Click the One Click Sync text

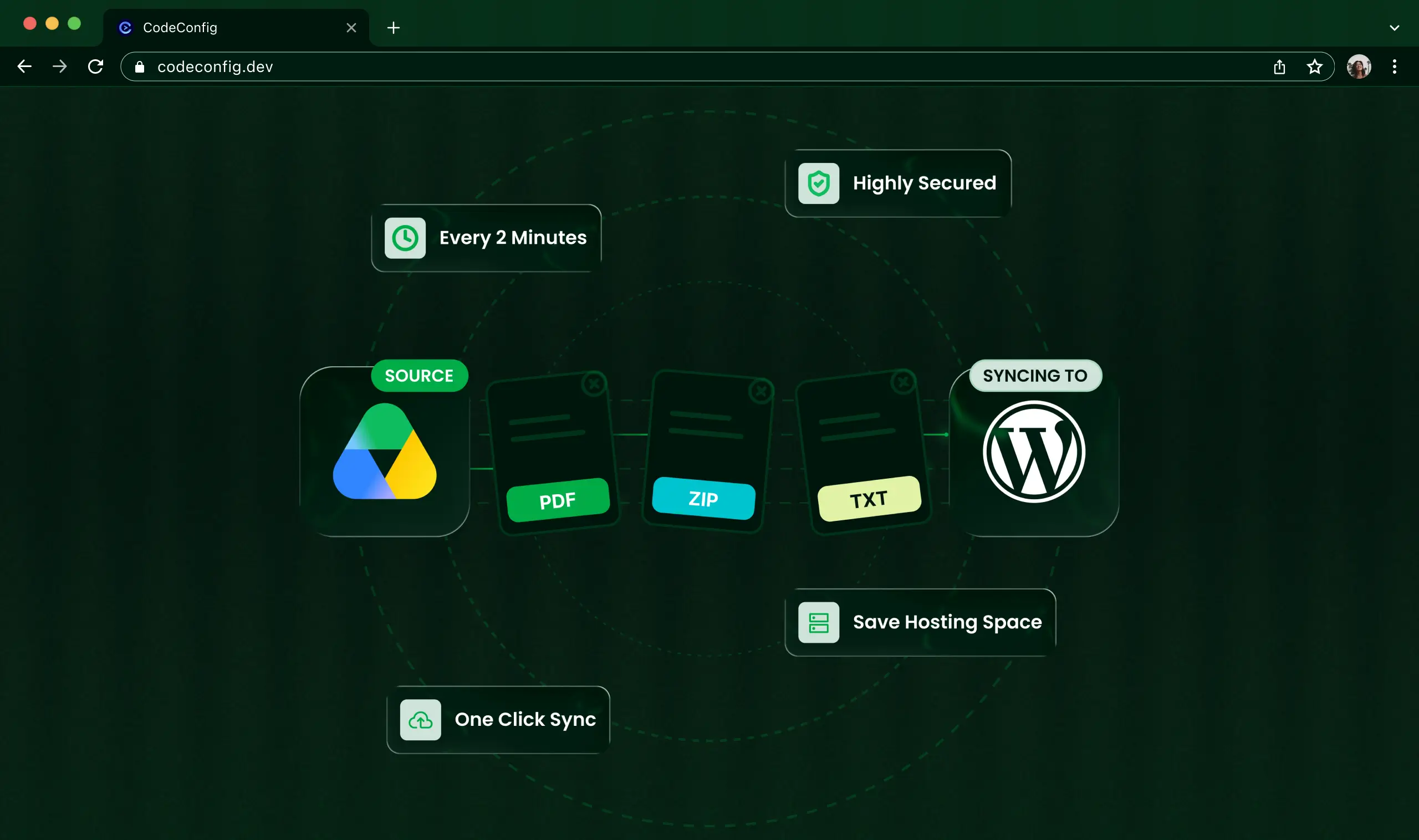525,719
